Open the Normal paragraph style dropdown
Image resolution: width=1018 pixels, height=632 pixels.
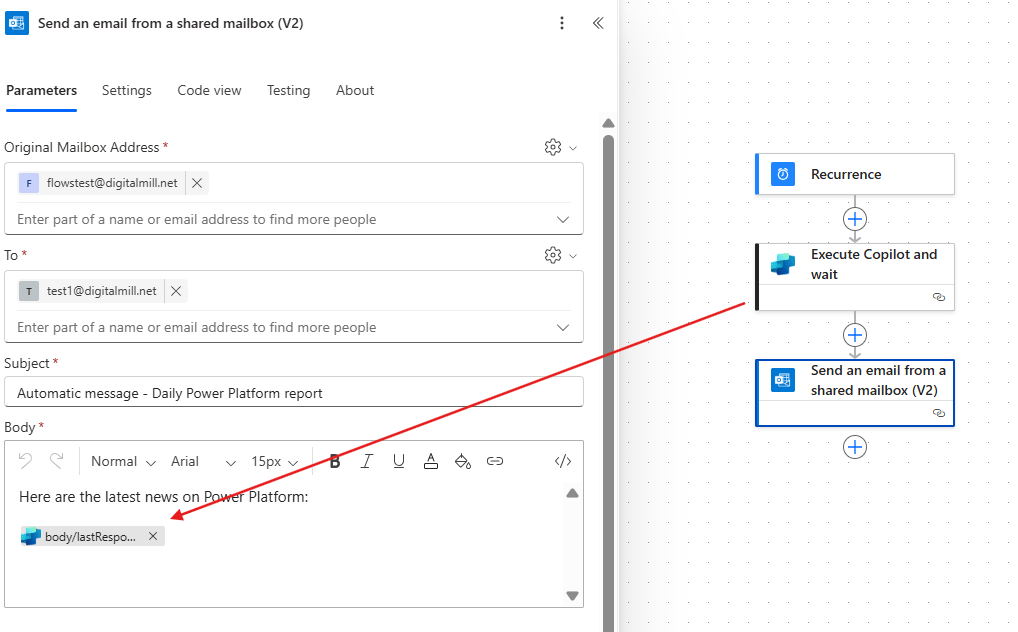(123, 461)
